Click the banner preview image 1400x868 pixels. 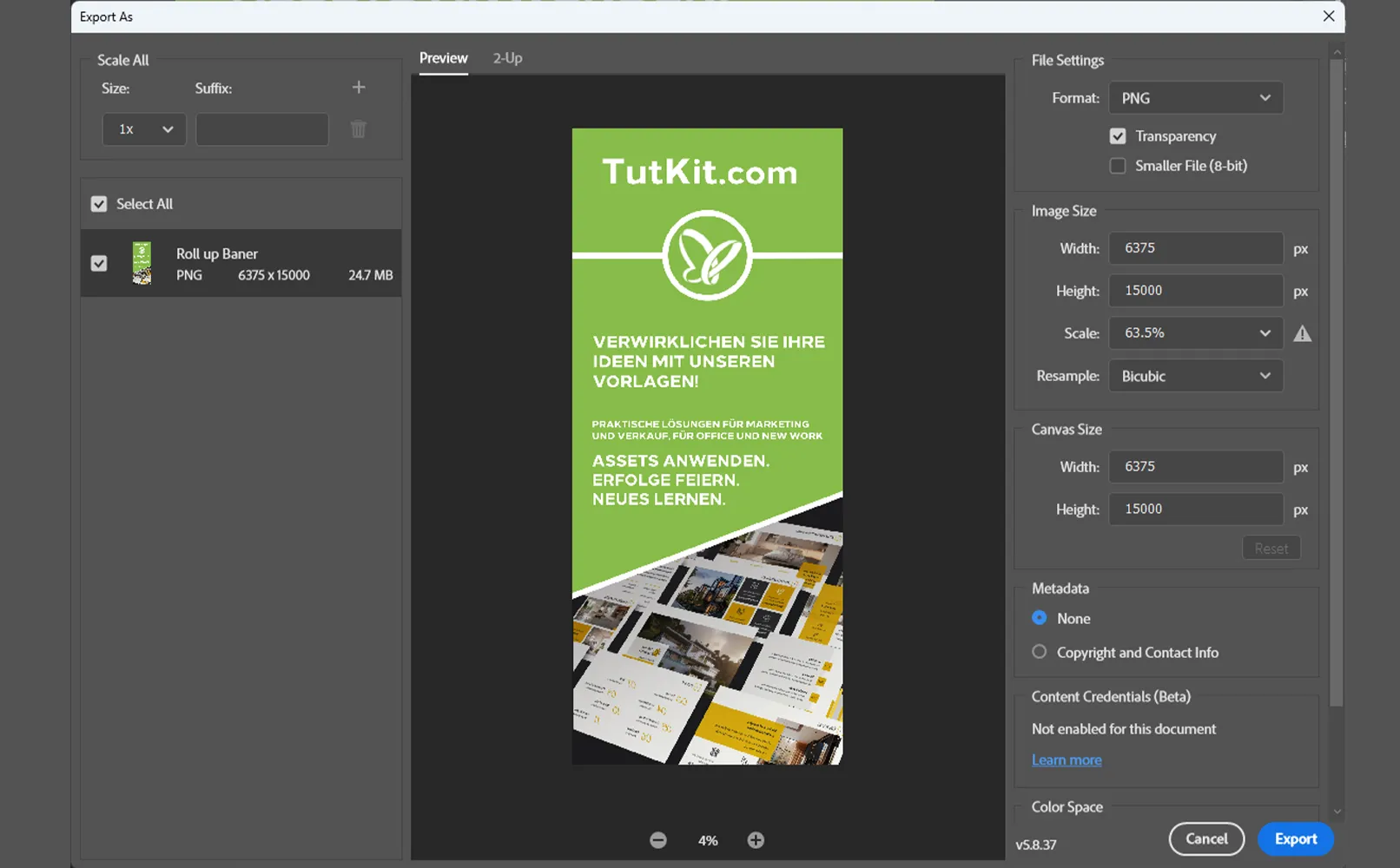707,446
